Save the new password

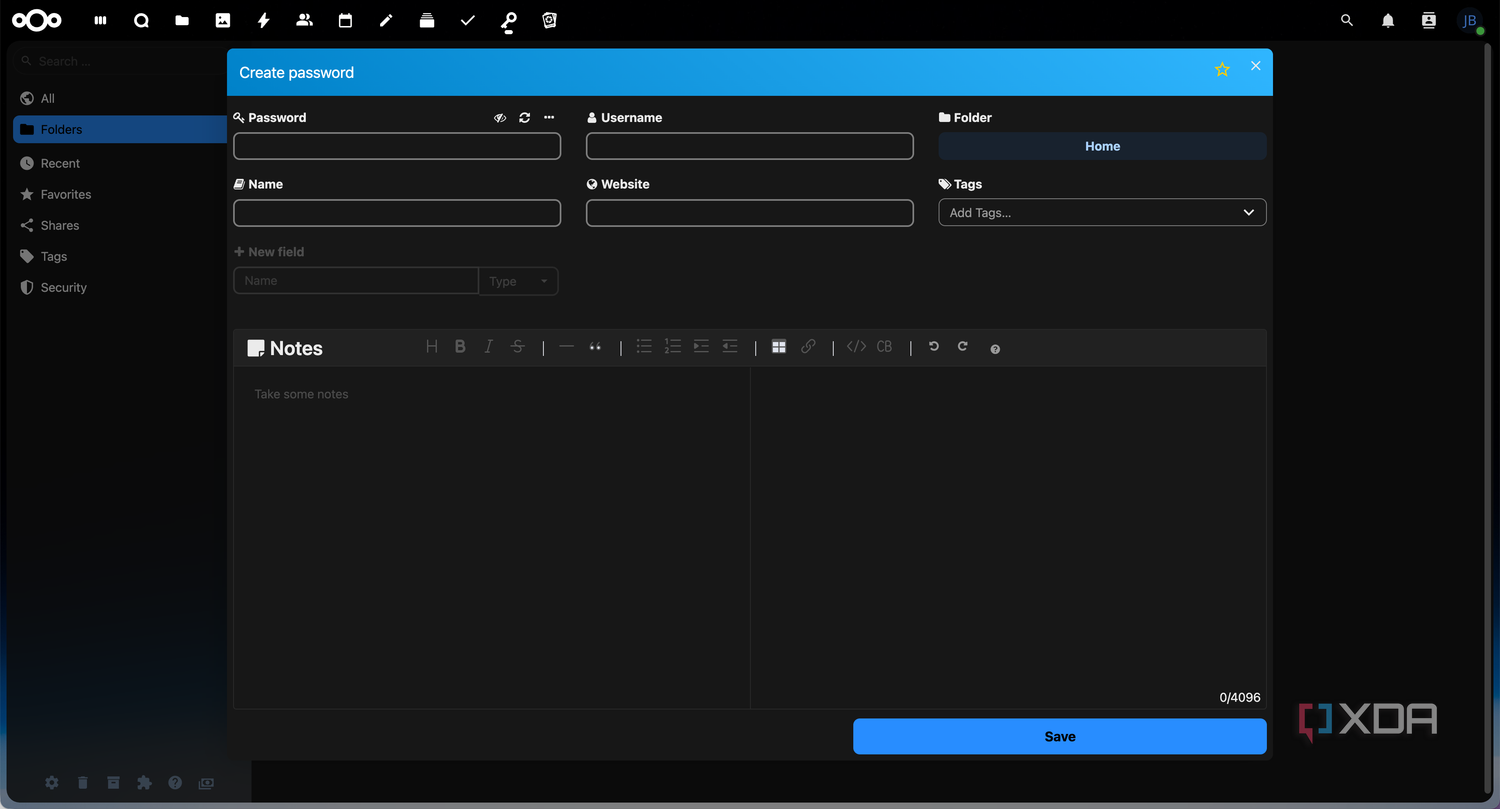point(1060,736)
